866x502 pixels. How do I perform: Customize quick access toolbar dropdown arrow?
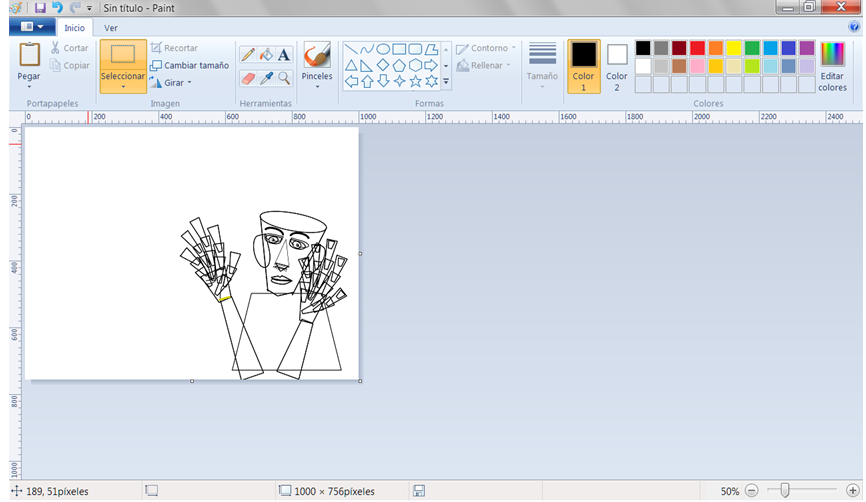(x=89, y=8)
